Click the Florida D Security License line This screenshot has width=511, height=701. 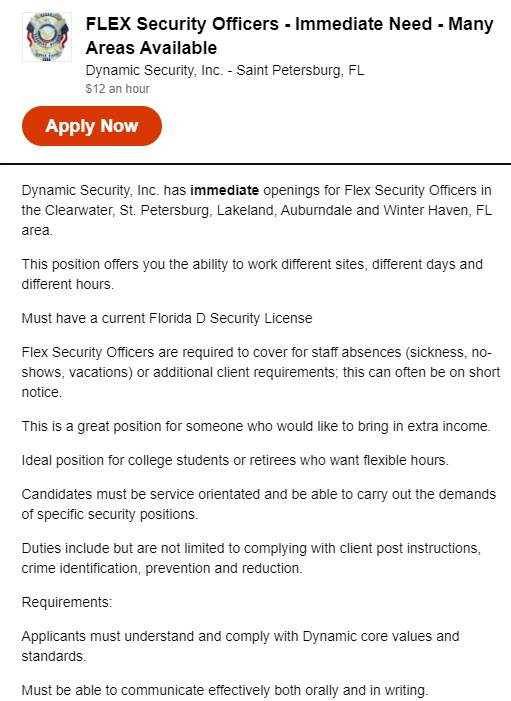pyautogui.click(x=167, y=318)
